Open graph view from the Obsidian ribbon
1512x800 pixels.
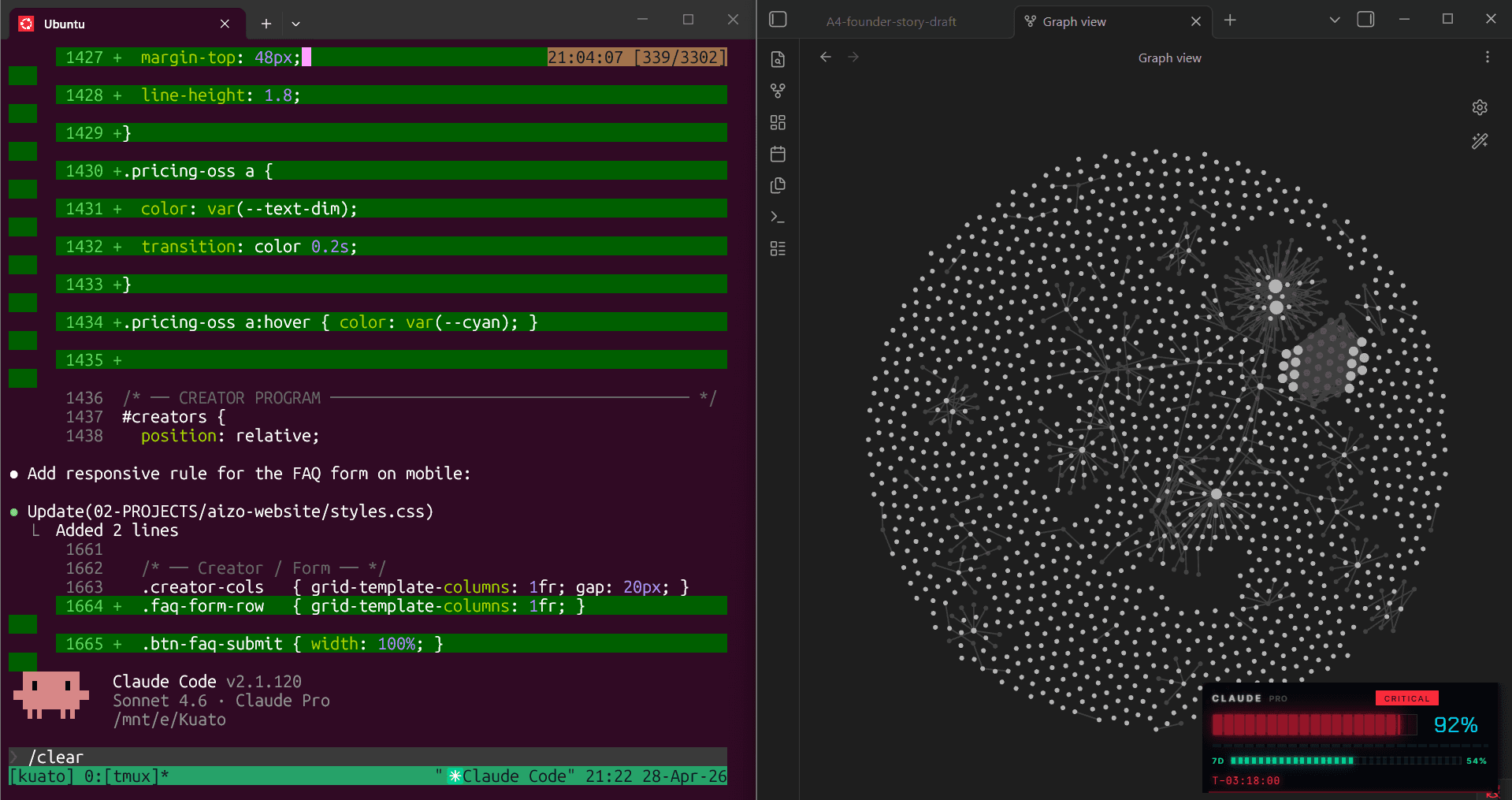(x=778, y=91)
